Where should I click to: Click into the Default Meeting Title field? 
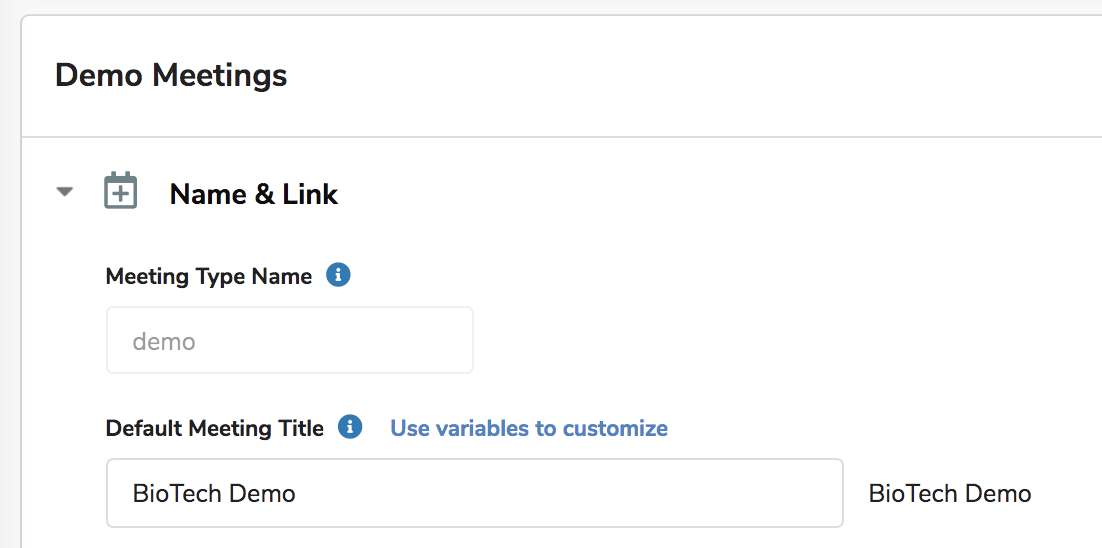[x=474, y=492]
